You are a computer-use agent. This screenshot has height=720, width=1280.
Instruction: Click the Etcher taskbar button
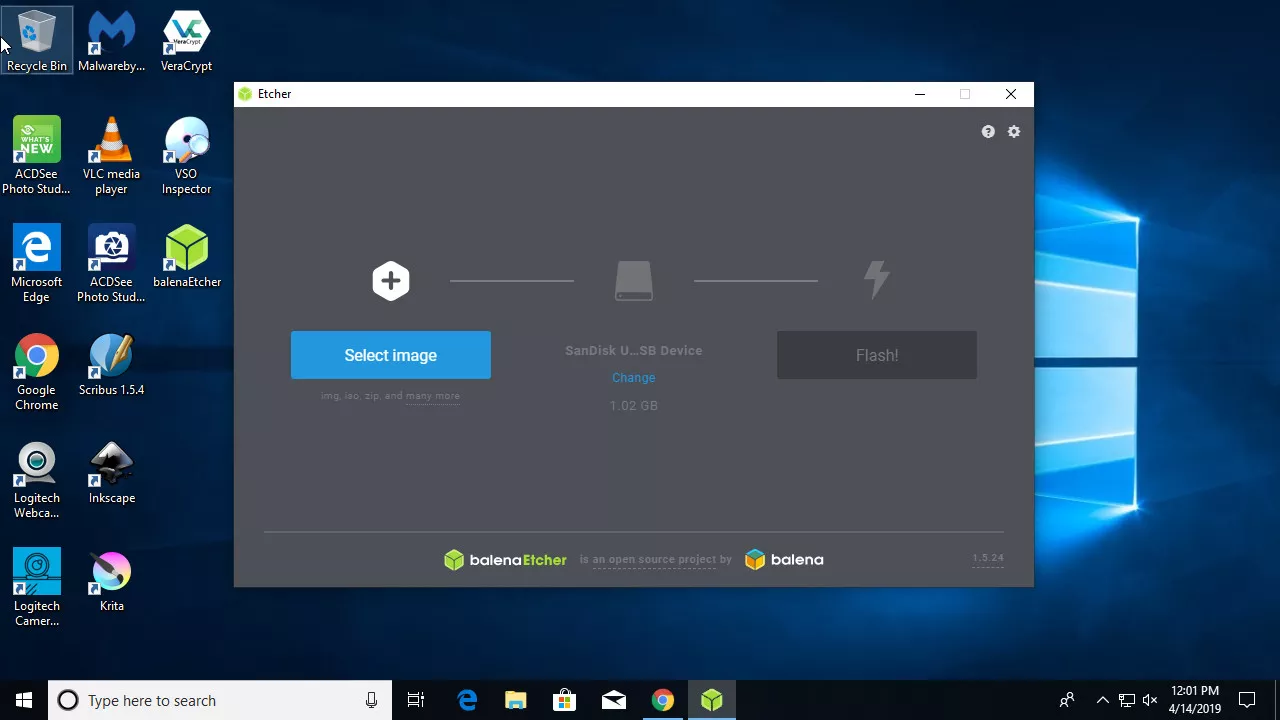(x=712, y=700)
